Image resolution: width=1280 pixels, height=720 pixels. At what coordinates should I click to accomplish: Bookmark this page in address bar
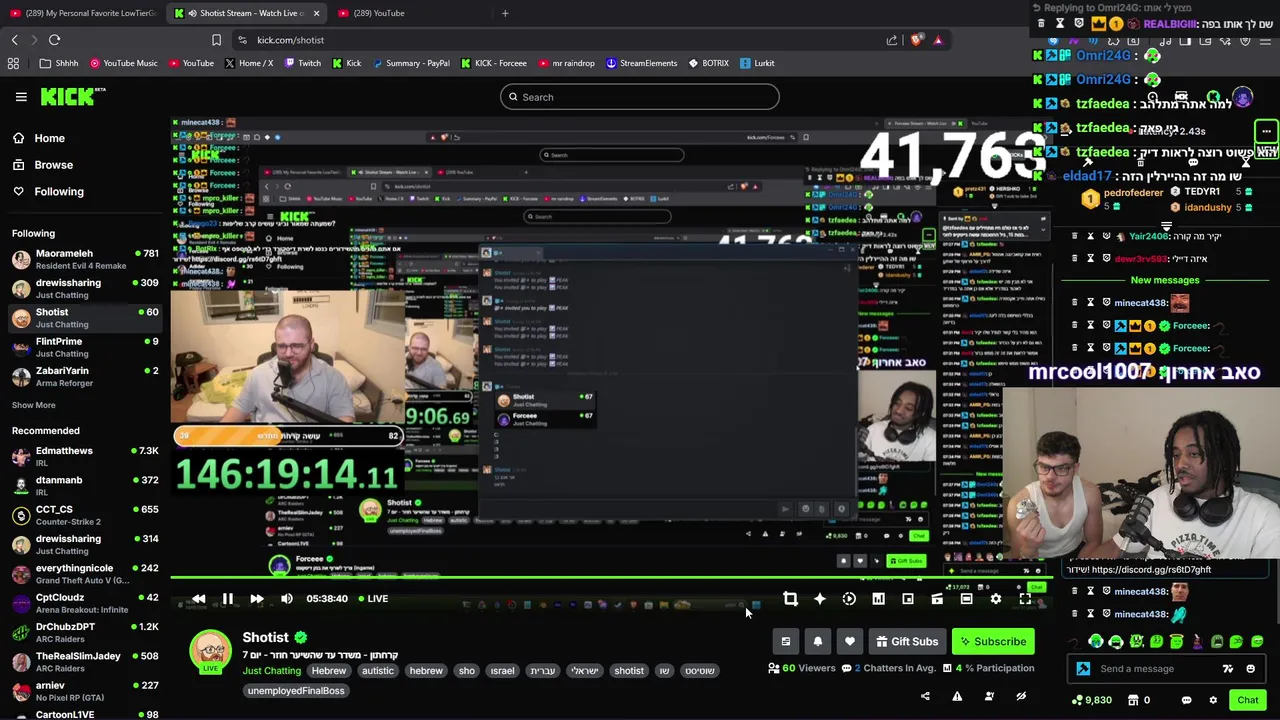click(x=216, y=40)
